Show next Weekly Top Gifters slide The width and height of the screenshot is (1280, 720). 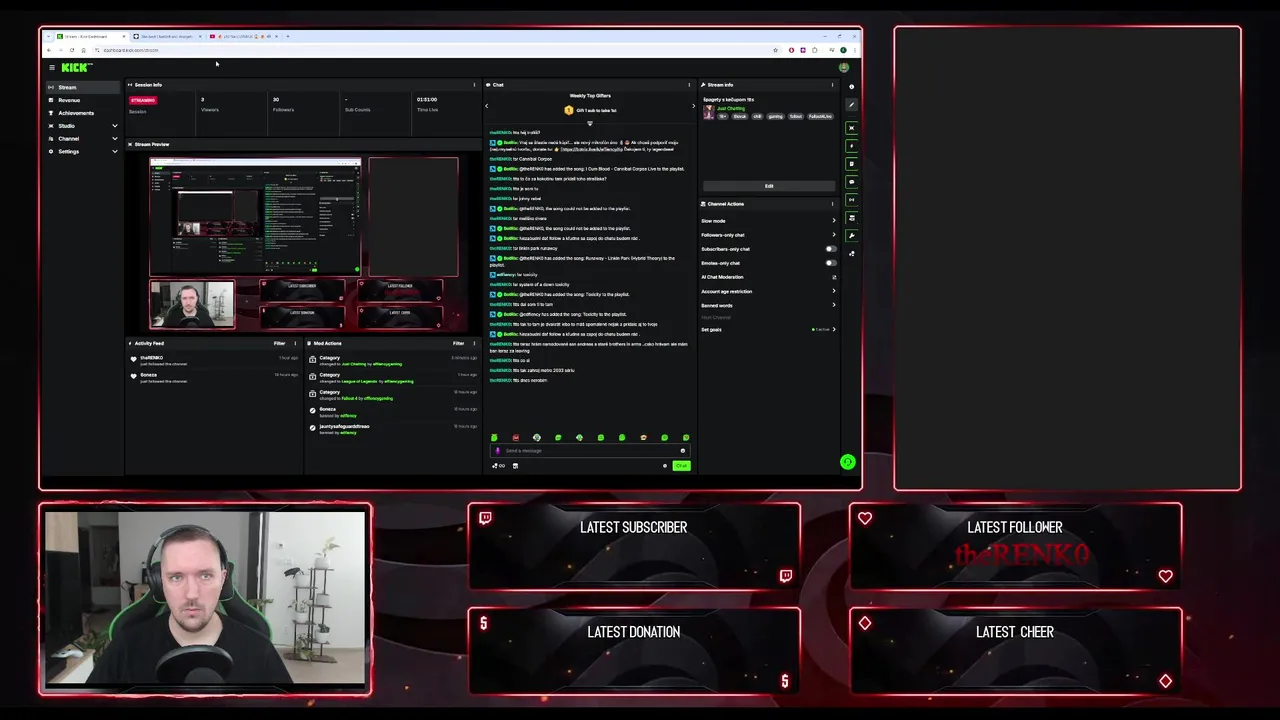click(693, 105)
